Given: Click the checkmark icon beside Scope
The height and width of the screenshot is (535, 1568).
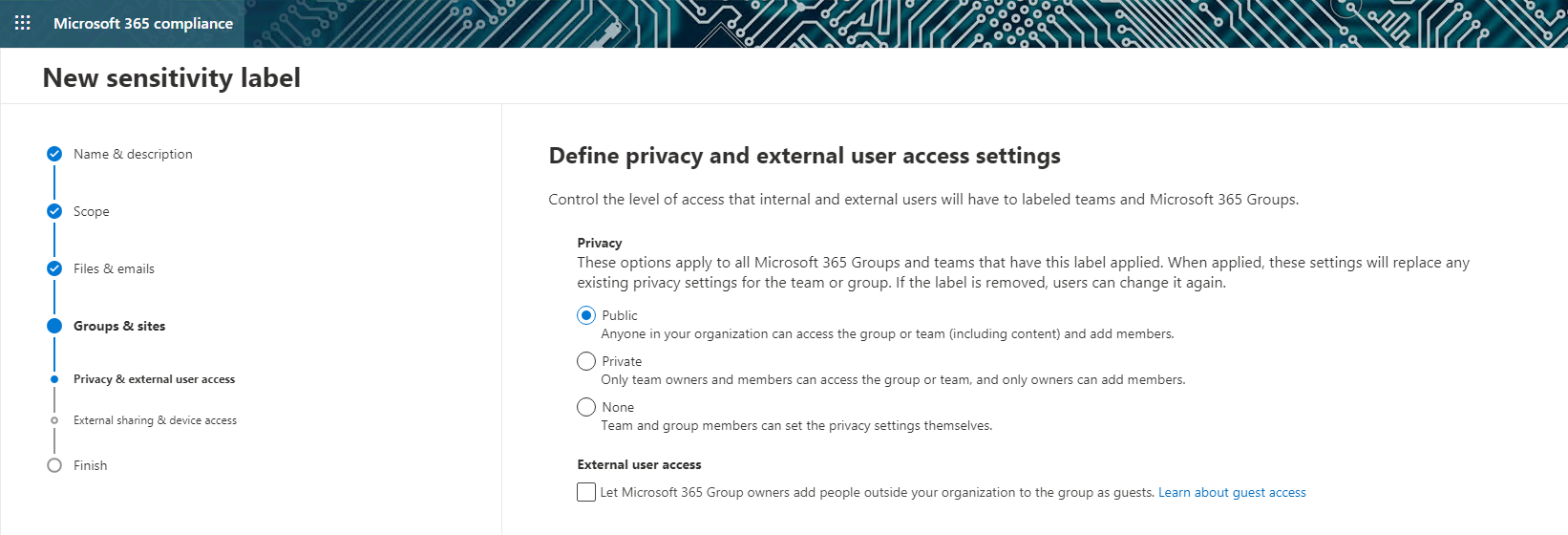Looking at the screenshot, I should click(x=54, y=211).
